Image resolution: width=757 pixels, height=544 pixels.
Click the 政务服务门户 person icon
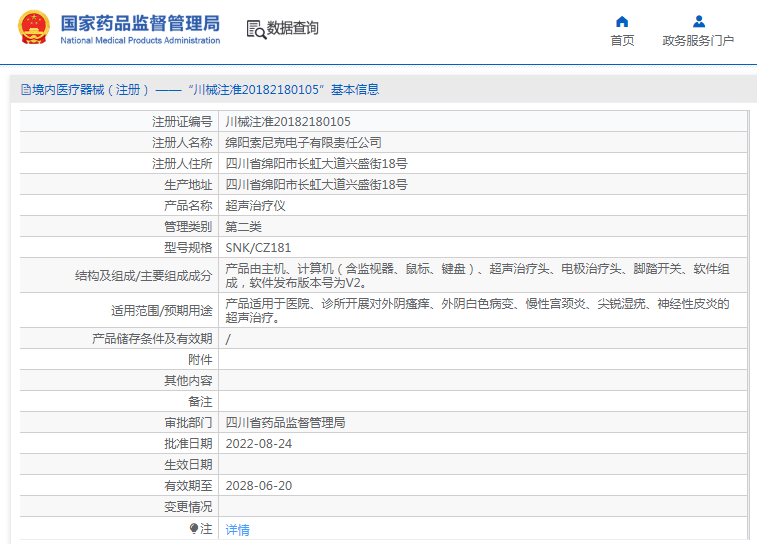(x=698, y=21)
